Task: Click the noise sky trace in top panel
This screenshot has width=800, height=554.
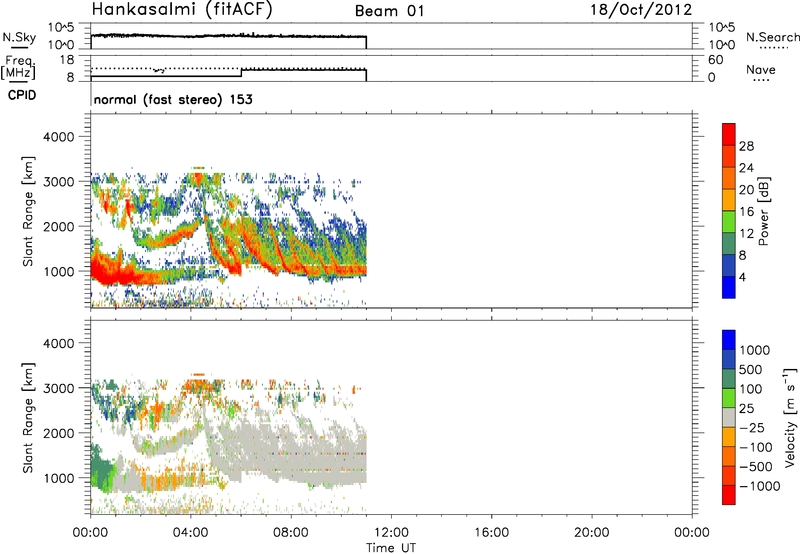Action: [229, 36]
